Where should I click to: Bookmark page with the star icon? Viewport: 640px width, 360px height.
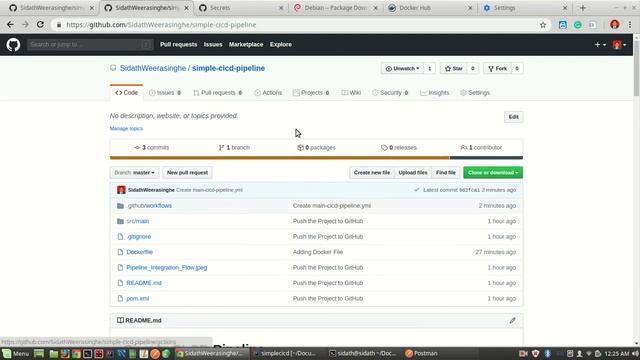click(543, 25)
